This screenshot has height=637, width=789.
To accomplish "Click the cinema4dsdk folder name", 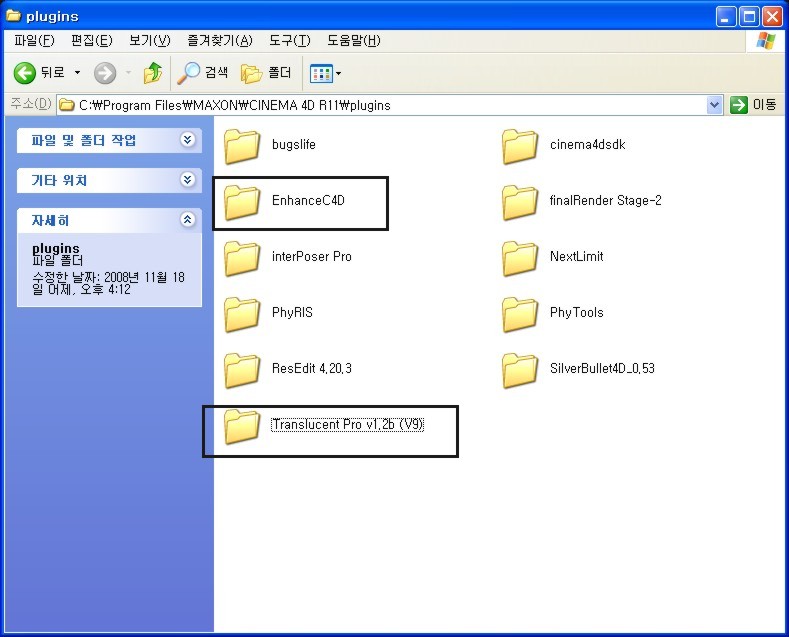I will [588, 144].
